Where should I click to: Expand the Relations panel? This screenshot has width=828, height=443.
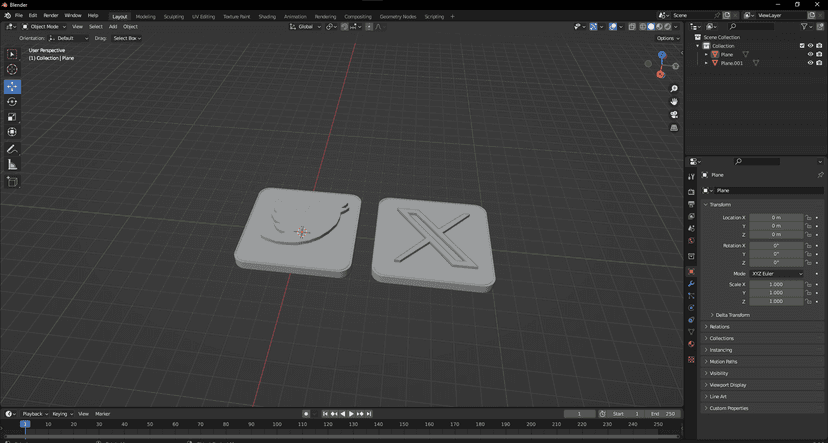(719, 327)
